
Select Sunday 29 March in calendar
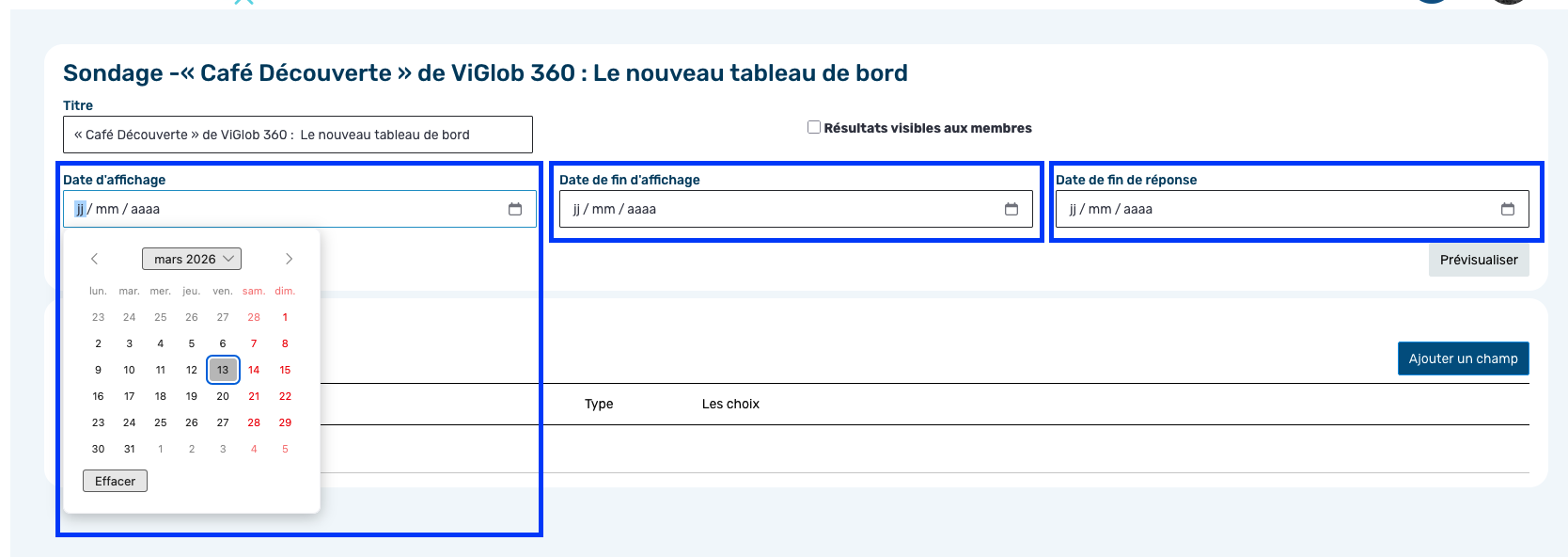[285, 422]
